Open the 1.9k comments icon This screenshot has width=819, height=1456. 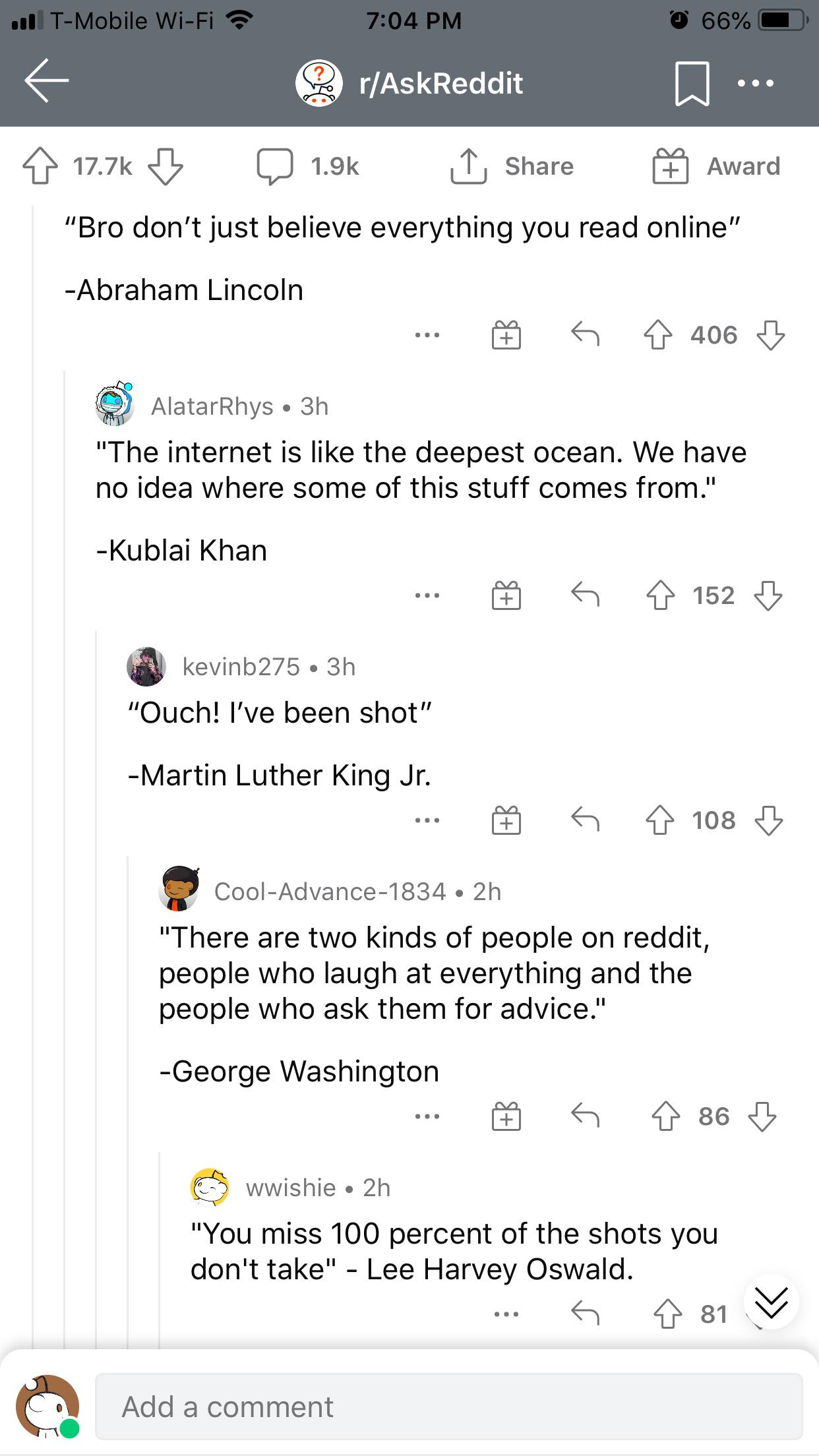click(x=275, y=166)
